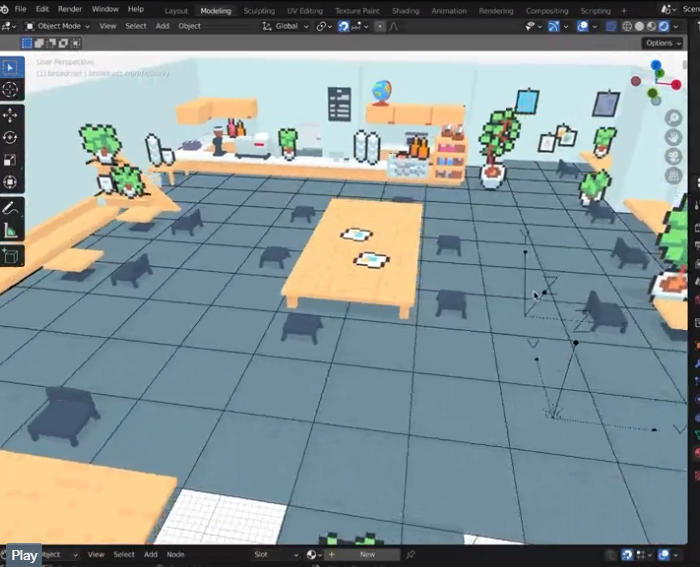The image size is (700, 567).
Task: Toggle proportional editing in viewport header
Action: [x=379, y=27]
